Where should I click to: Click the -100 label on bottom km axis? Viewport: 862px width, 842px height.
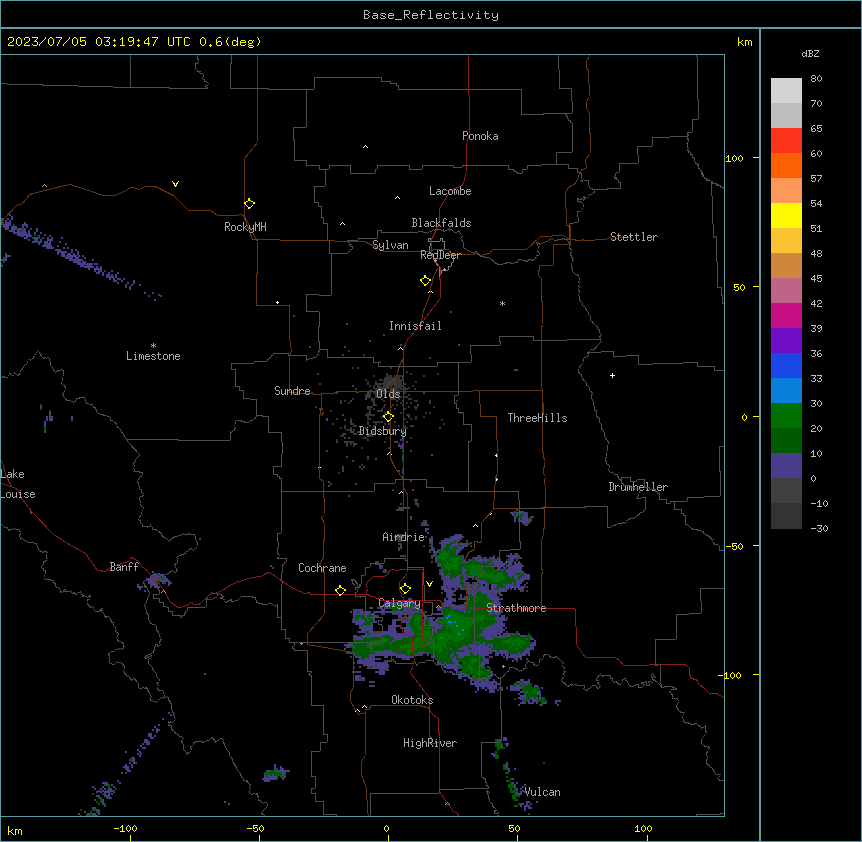pos(126,828)
